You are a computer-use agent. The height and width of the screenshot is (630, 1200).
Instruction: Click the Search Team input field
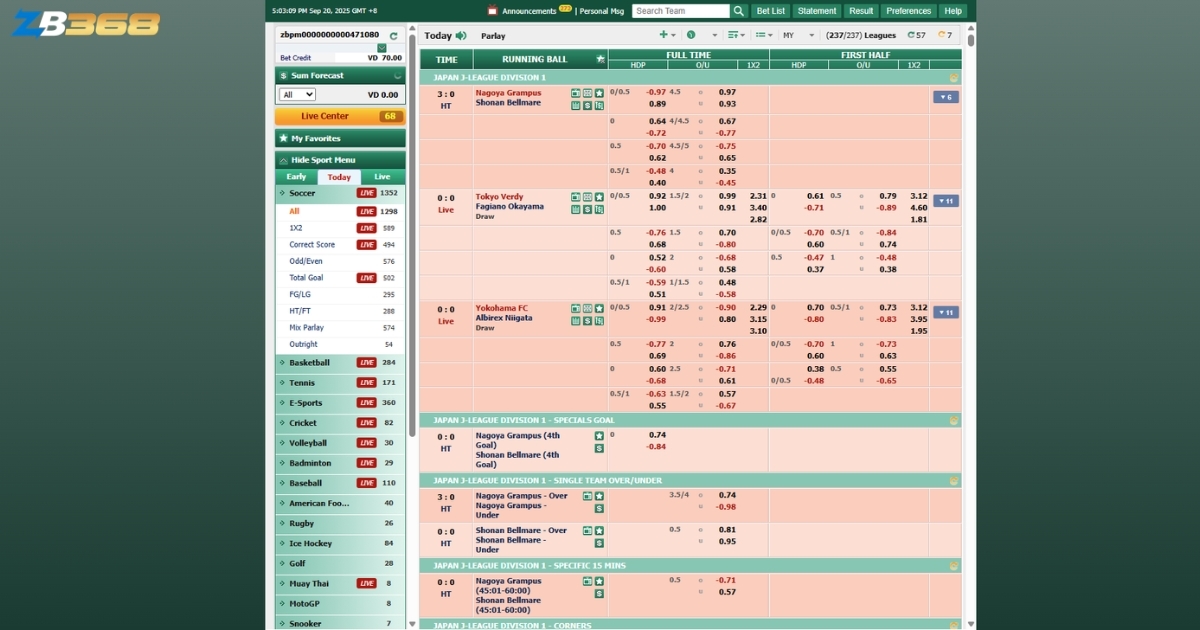click(x=680, y=11)
